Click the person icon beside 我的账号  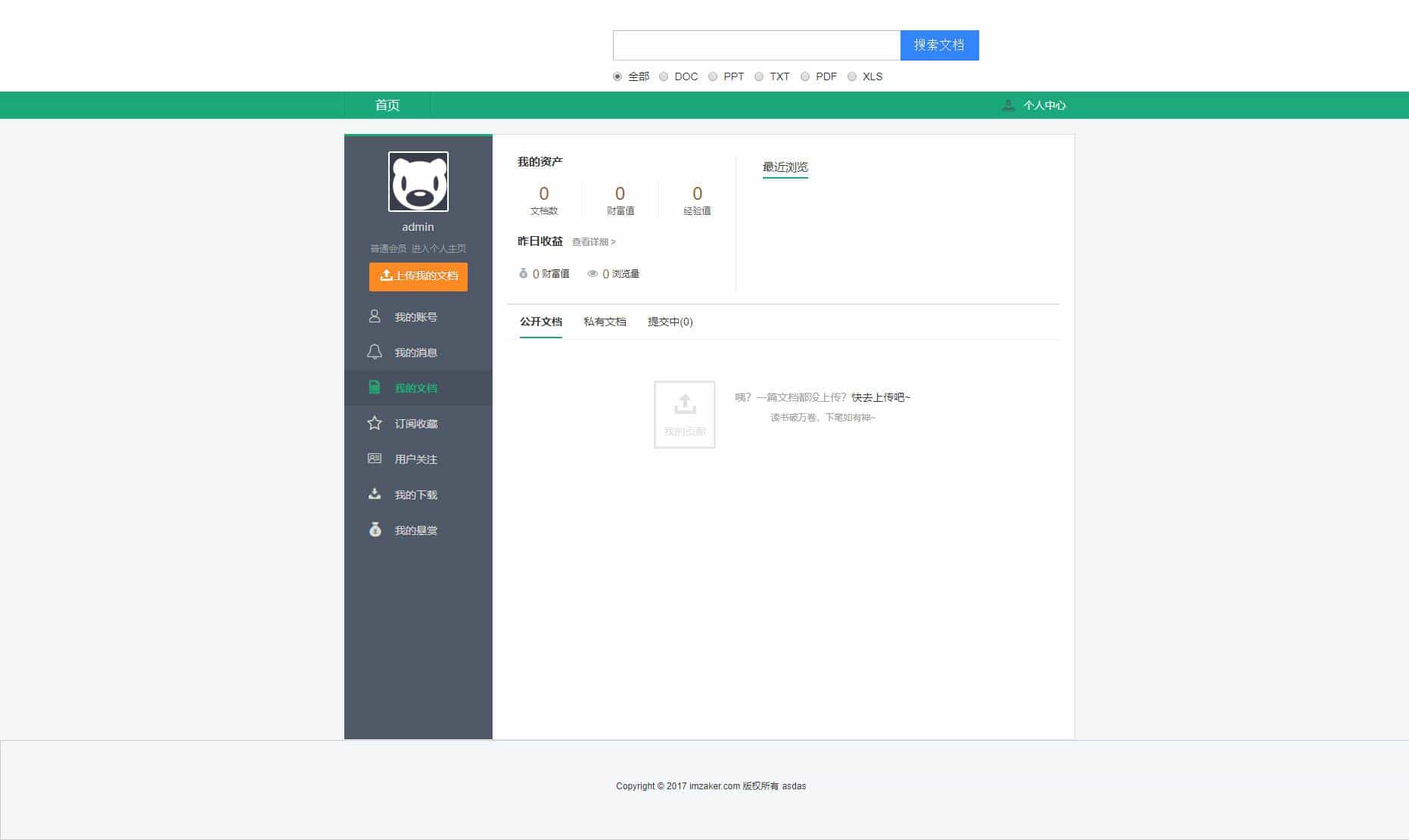374,316
